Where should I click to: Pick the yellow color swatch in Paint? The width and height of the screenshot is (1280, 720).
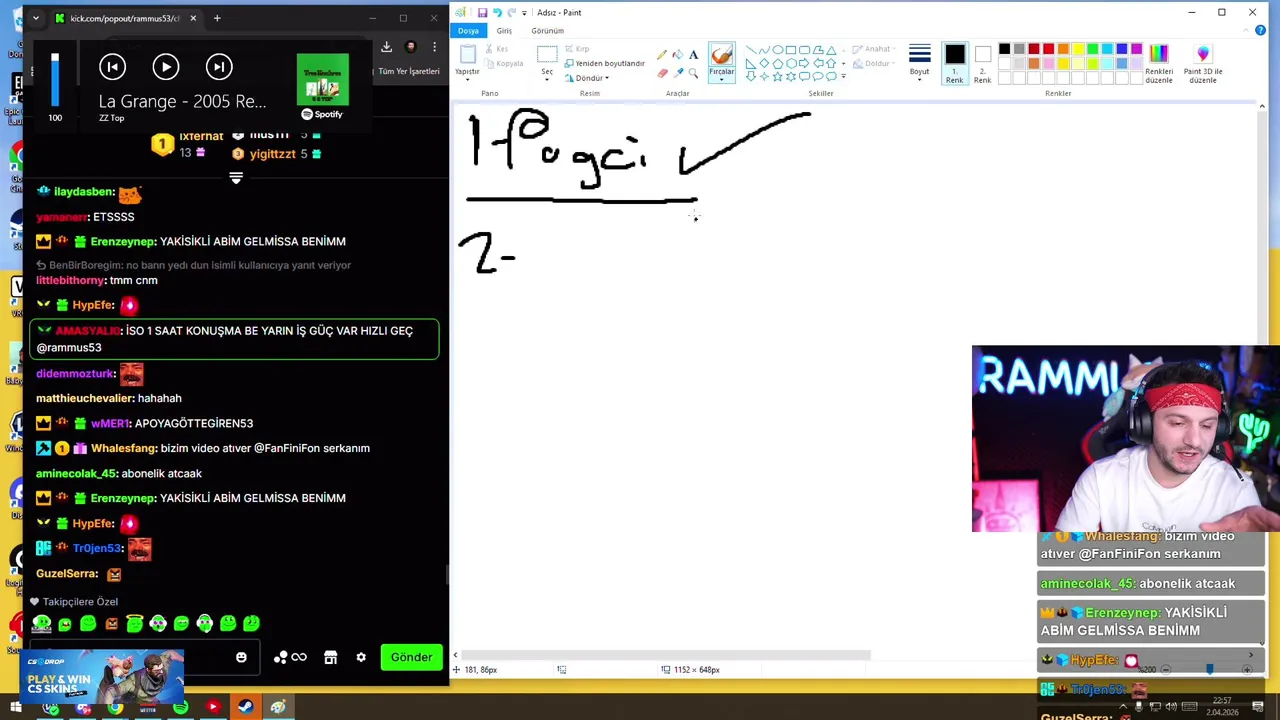pyautogui.click(x=1077, y=49)
